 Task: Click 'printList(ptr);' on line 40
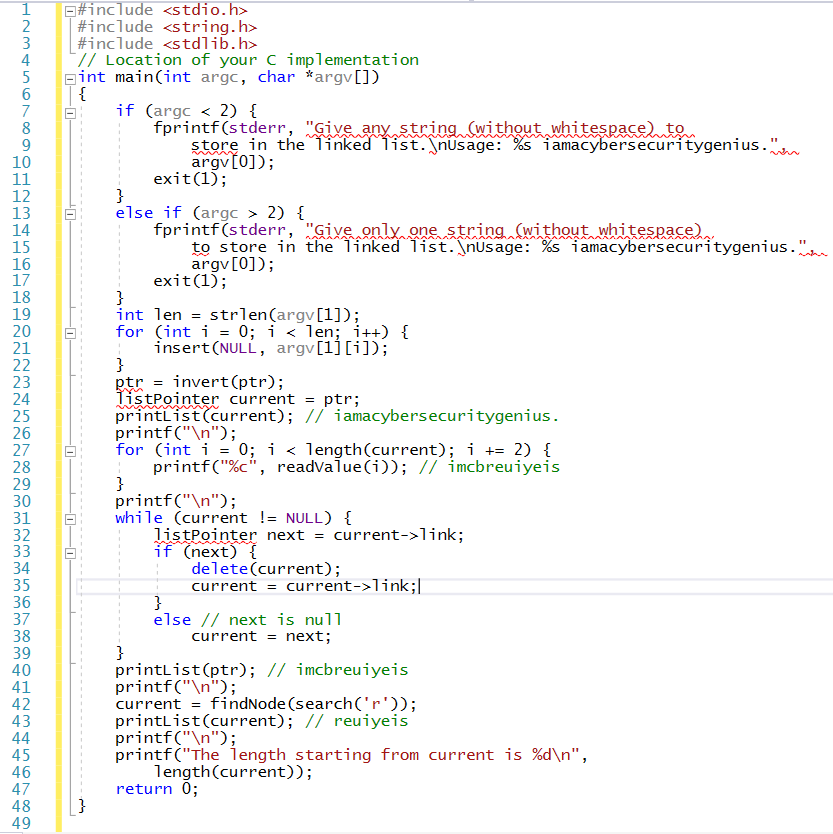(185, 670)
